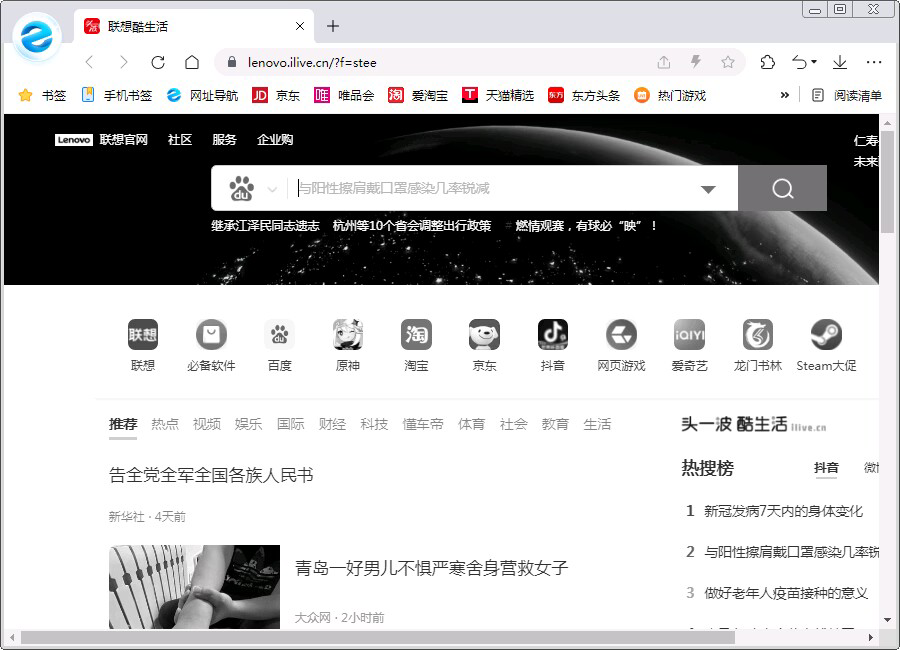Screen dimensions: 900x650
Task: Open the 热门游戏 bookmark
Action: click(670, 95)
